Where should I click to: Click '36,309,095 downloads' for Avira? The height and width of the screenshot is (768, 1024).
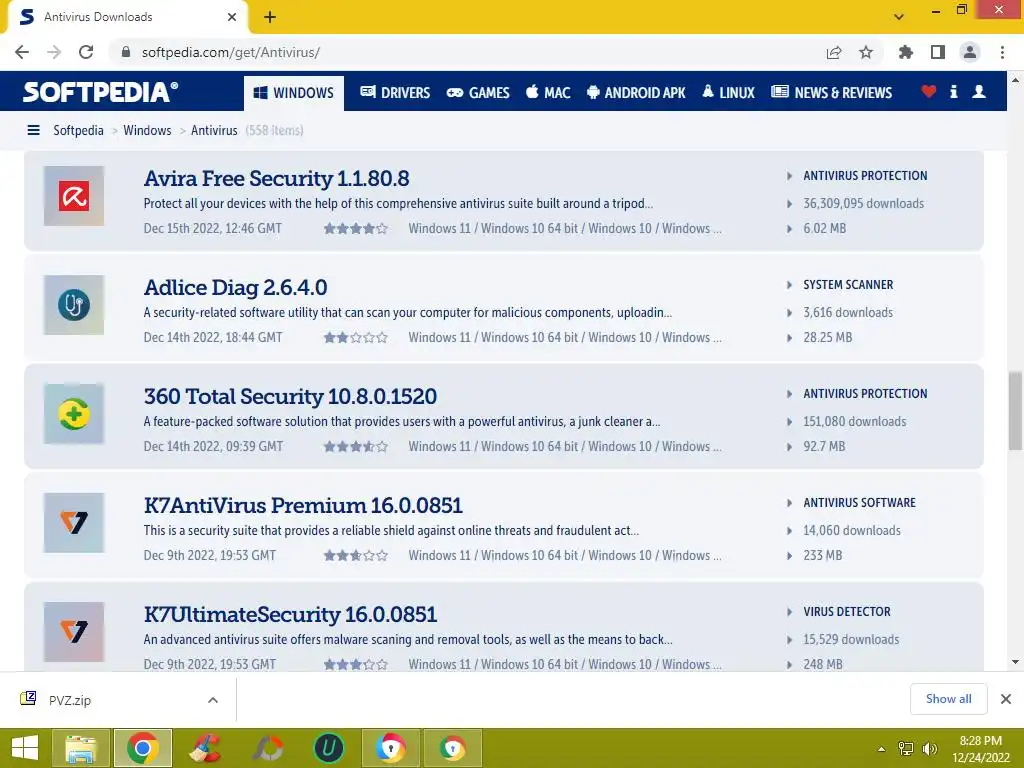coord(863,204)
